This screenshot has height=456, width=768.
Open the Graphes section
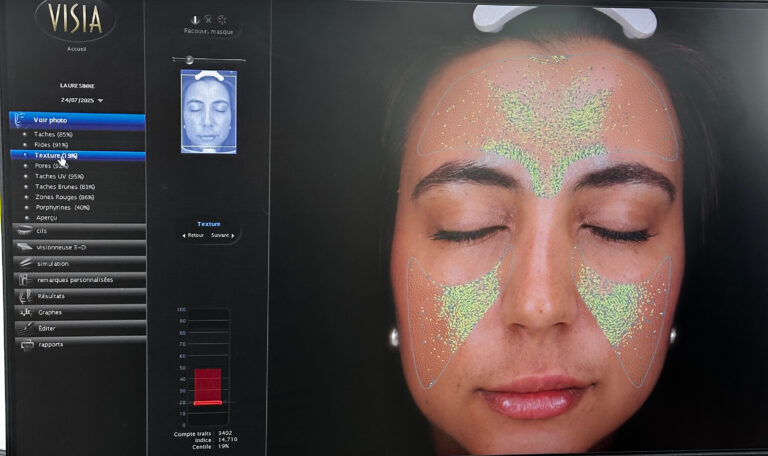point(79,312)
